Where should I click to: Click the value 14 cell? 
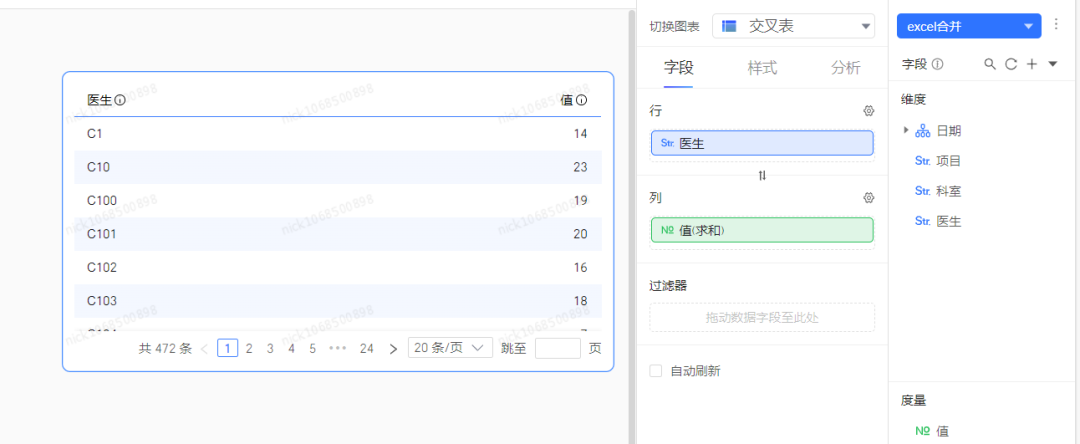pyautogui.click(x=580, y=134)
